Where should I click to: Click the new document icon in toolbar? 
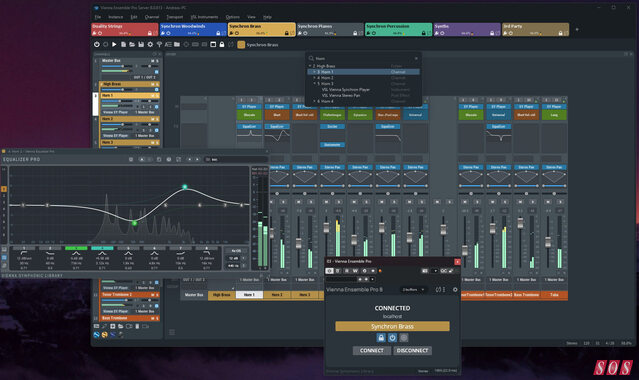(x=123, y=44)
